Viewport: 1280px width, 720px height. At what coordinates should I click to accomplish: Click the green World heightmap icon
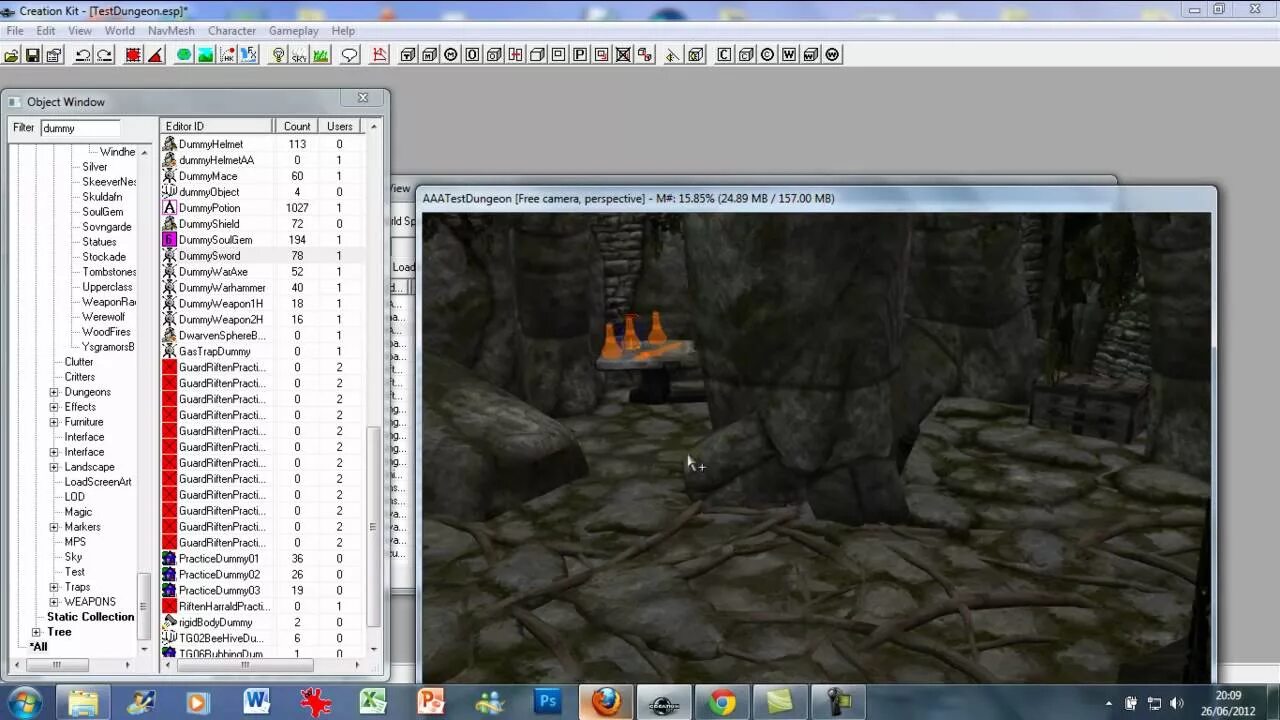point(184,55)
